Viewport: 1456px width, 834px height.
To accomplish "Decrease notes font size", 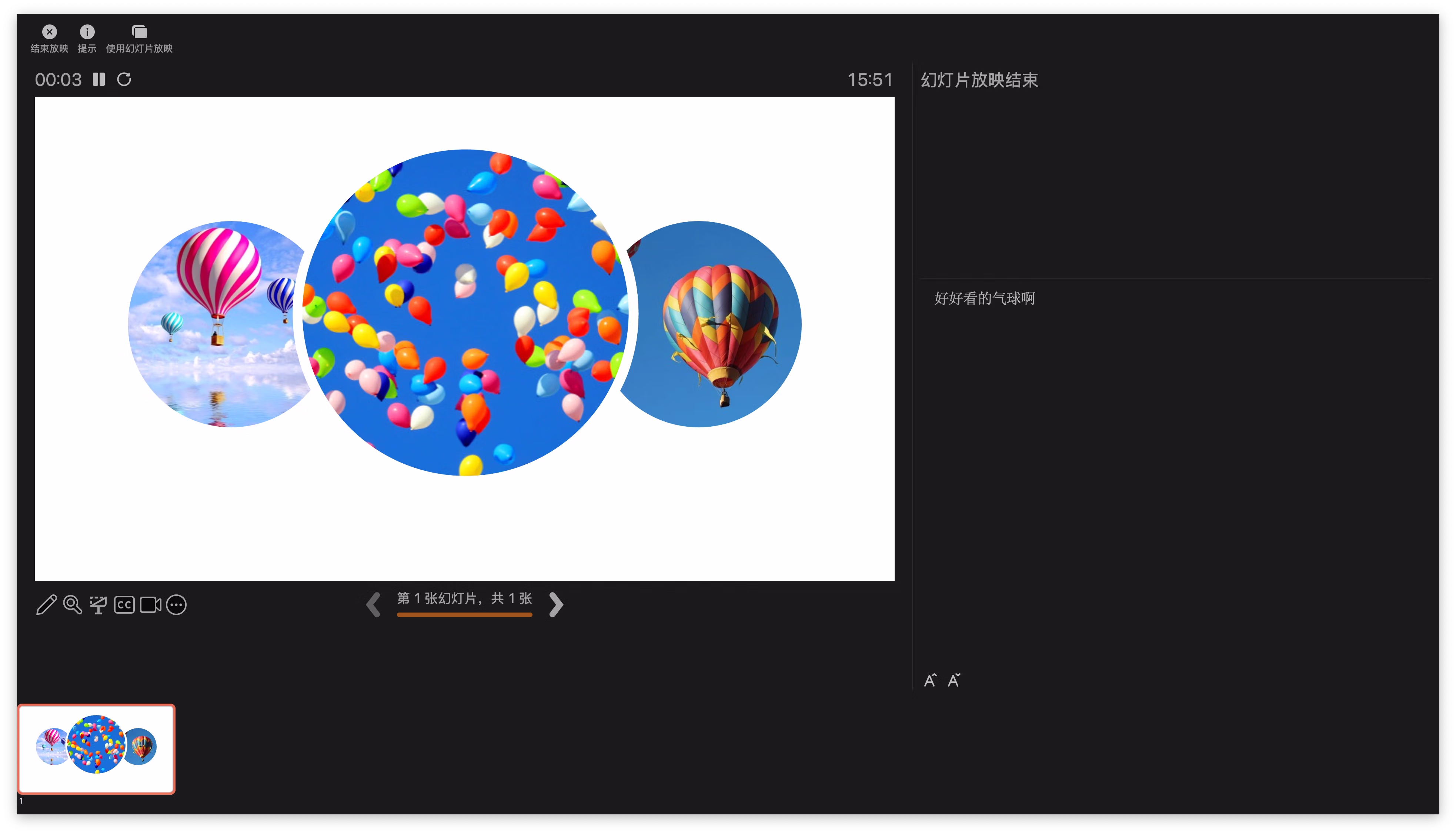I will click(954, 680).
